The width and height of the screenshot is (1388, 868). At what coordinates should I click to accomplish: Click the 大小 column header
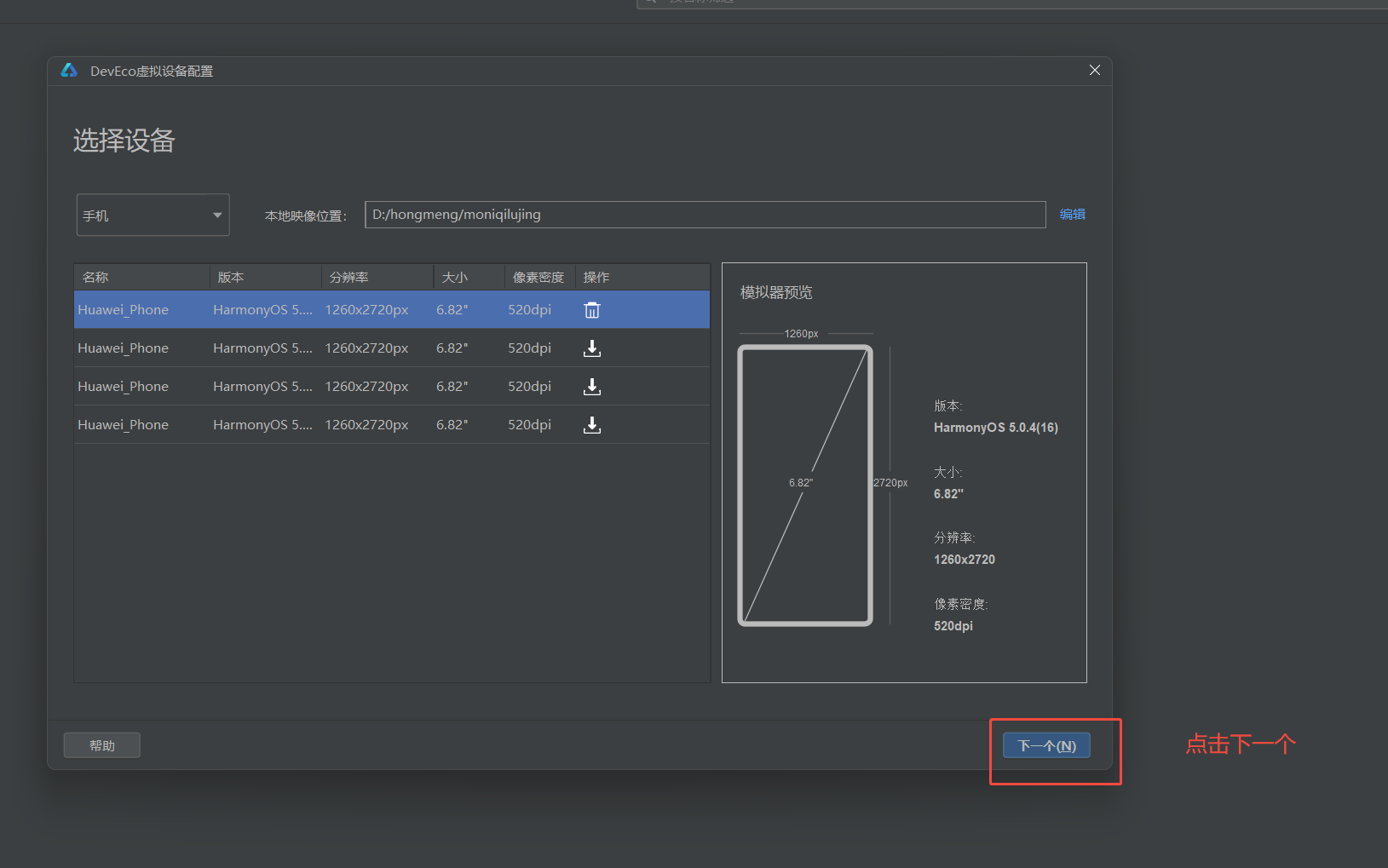(469, 278)
